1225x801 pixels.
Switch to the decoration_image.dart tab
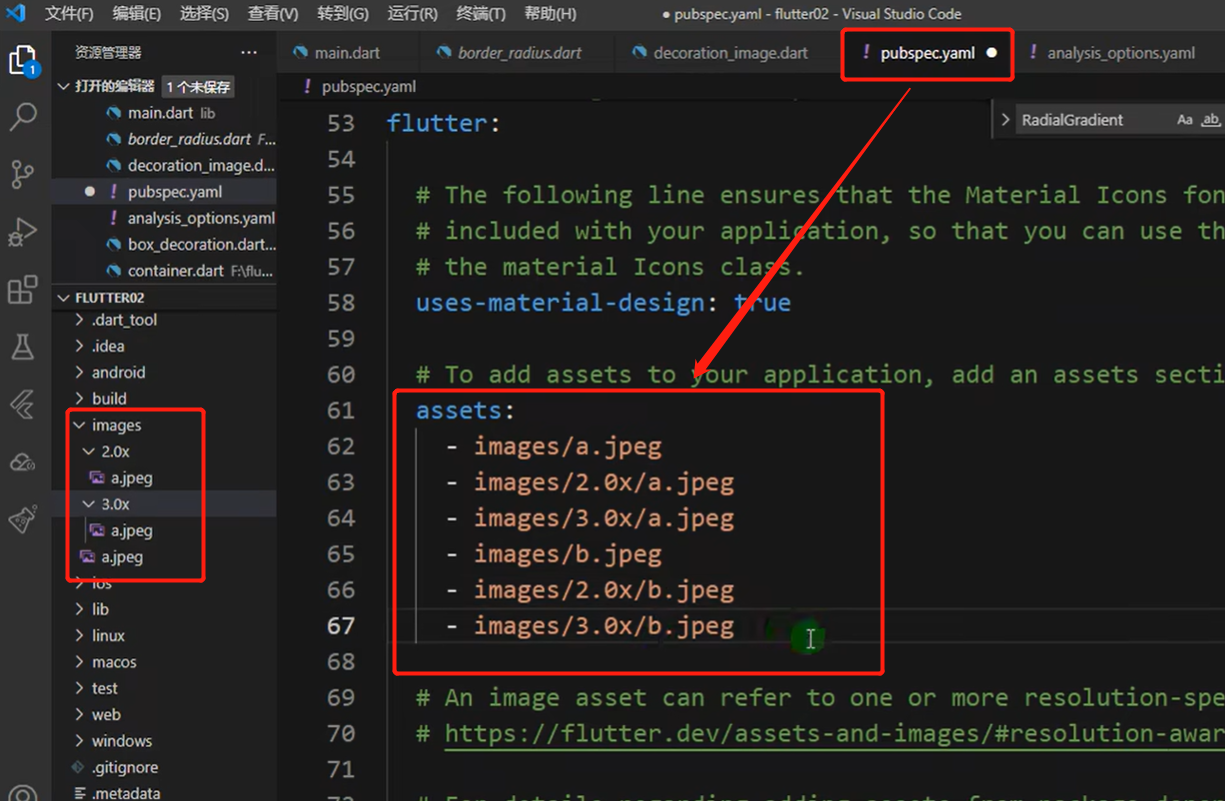[x=729, y=53]
